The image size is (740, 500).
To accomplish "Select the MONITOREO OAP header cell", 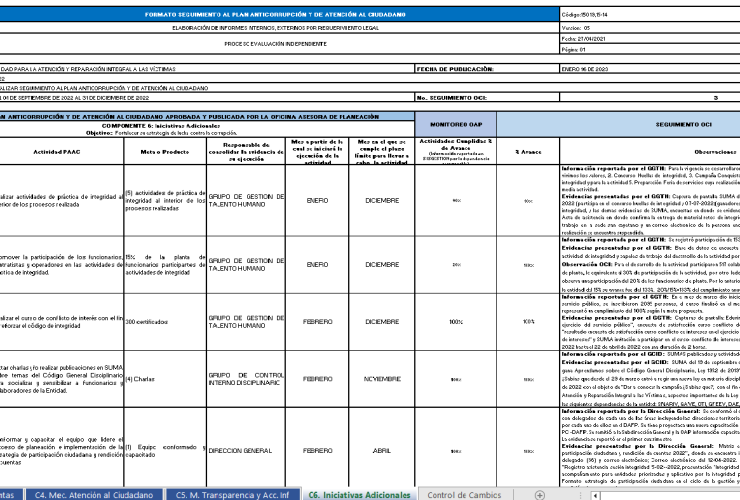I will coord(456,125).
